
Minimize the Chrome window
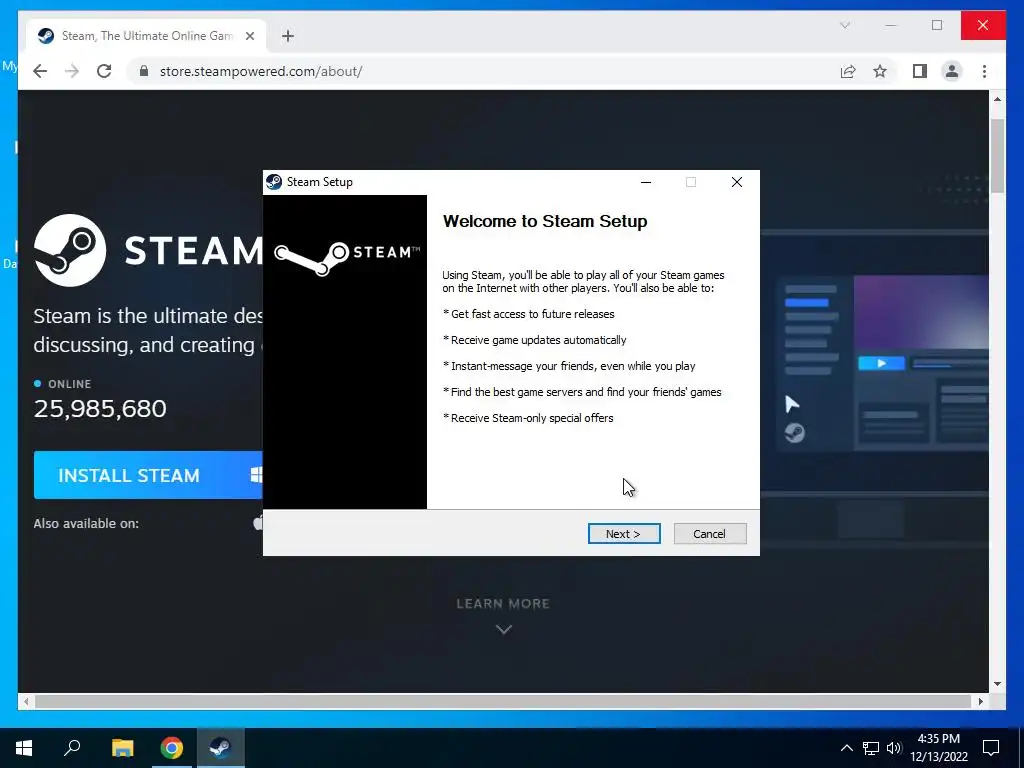[x=891, y=25]
